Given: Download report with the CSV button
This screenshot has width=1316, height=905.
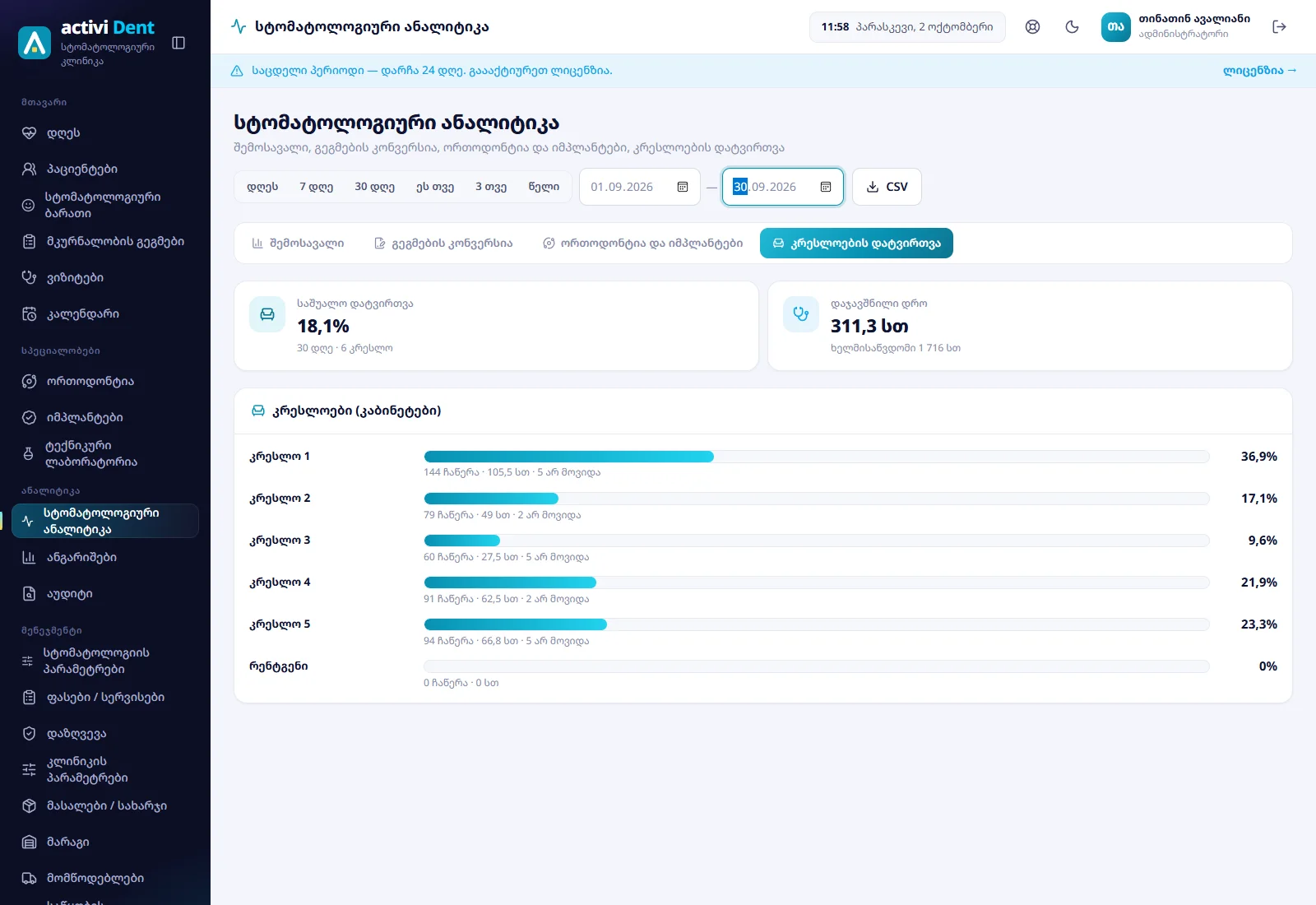Looking at the screenshot, I should pyautogui.click(x=887, y=187).
